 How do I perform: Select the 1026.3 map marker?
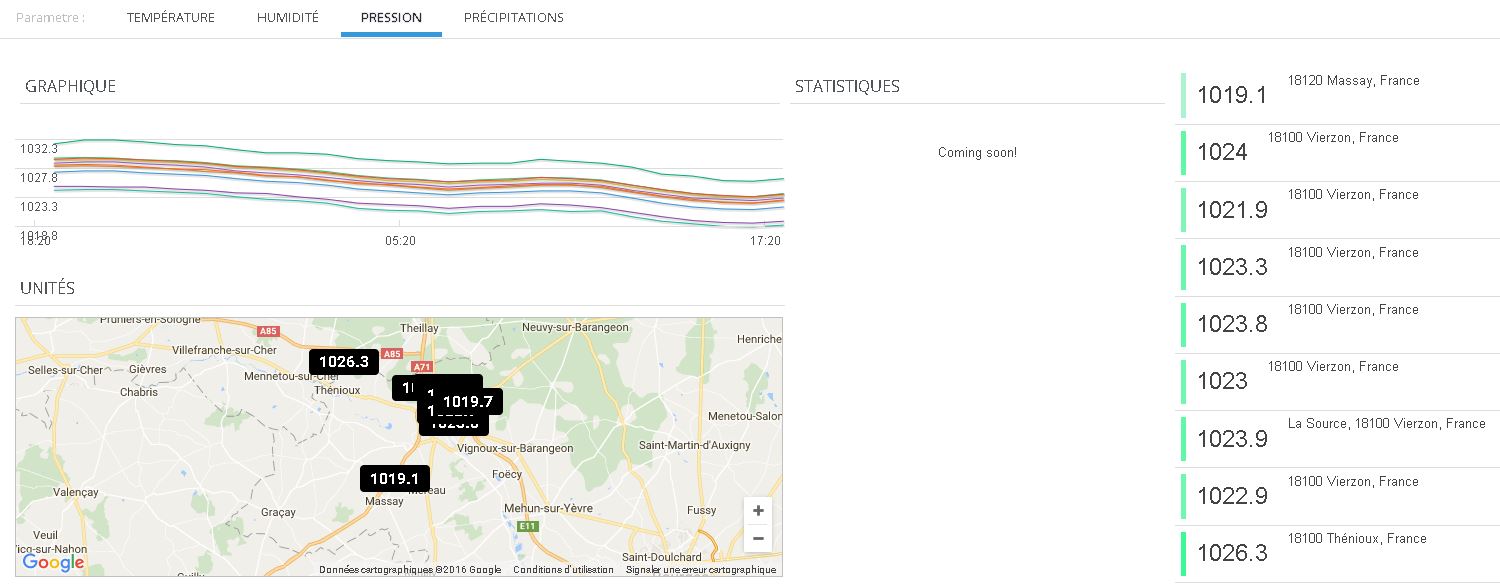pos(344,362)
